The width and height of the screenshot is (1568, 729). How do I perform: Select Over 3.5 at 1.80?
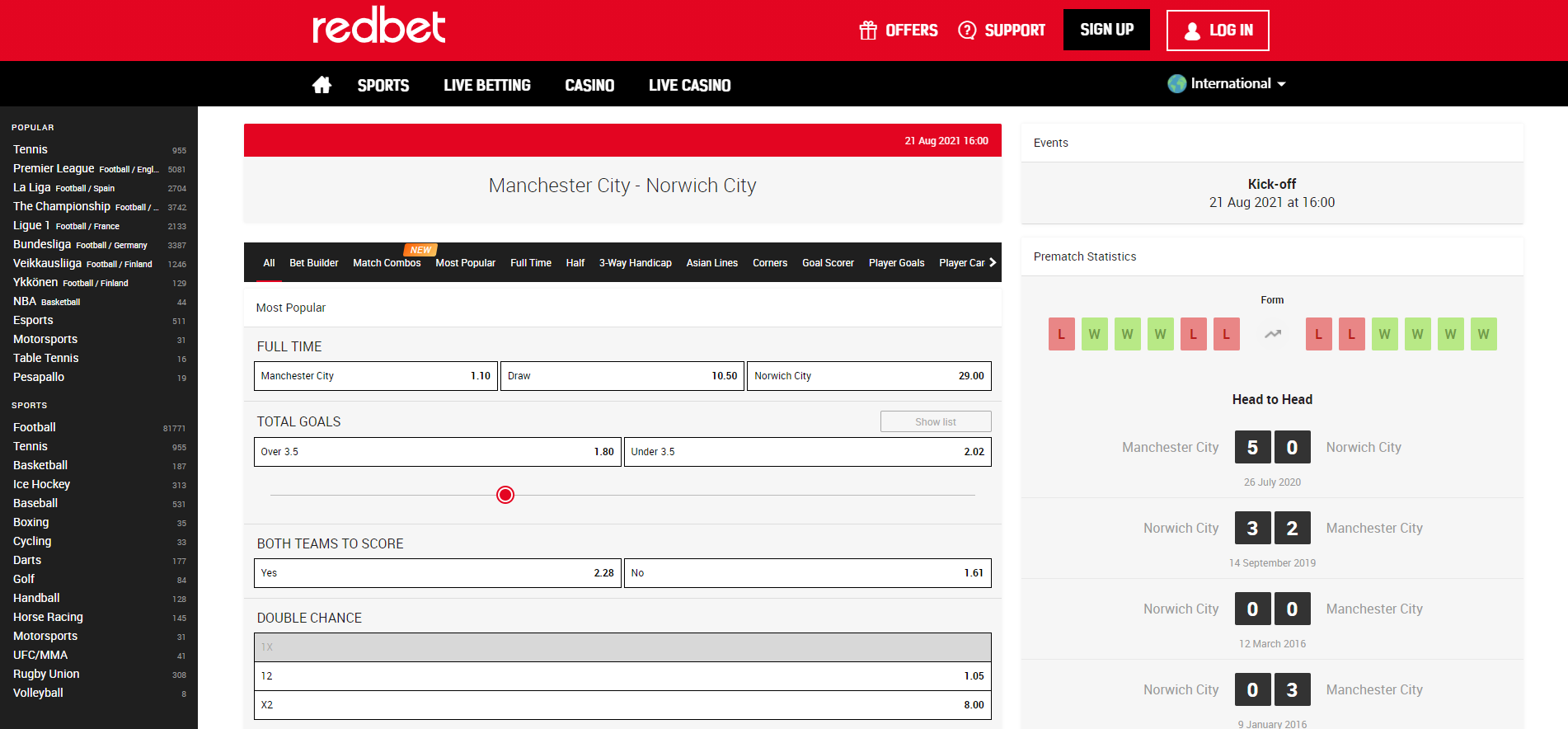click(438, 452)
